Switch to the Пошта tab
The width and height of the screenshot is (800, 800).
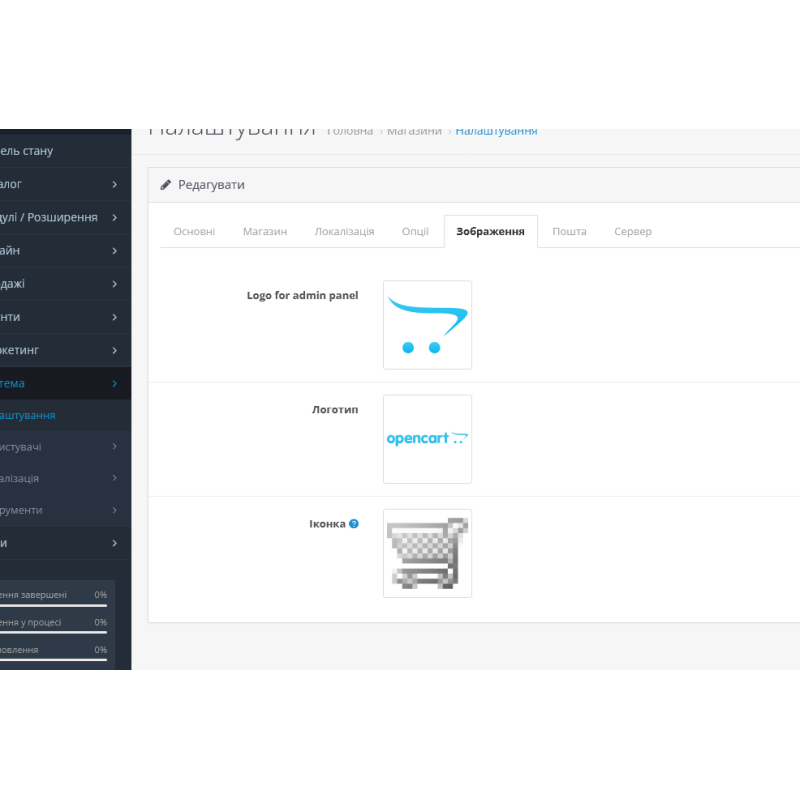point(569,231)
